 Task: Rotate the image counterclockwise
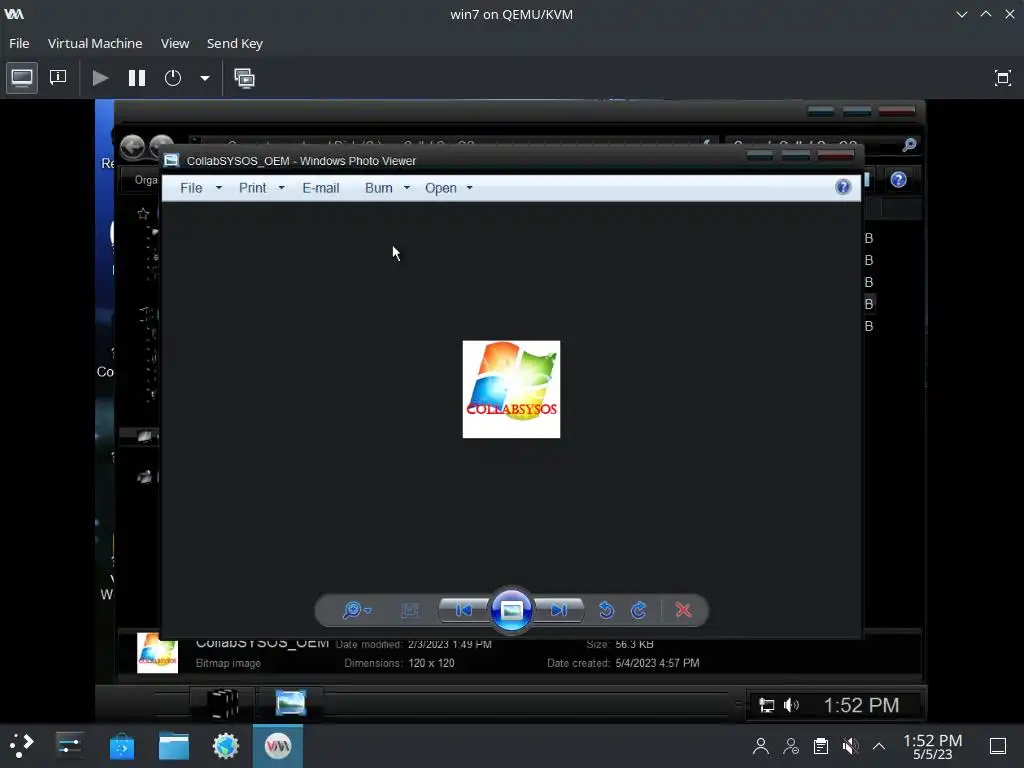tap(606, 610)
